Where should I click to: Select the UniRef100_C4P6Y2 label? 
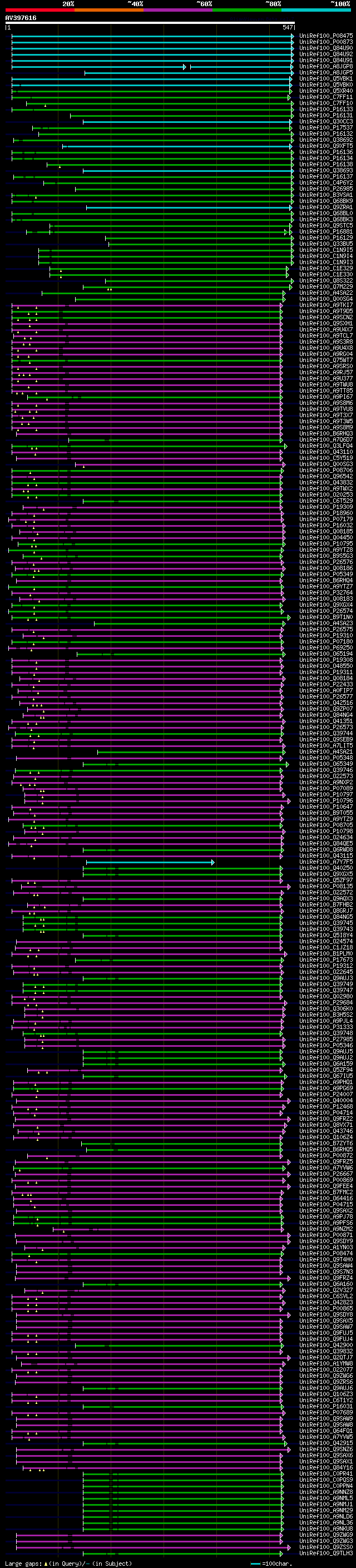click(325, 182)
